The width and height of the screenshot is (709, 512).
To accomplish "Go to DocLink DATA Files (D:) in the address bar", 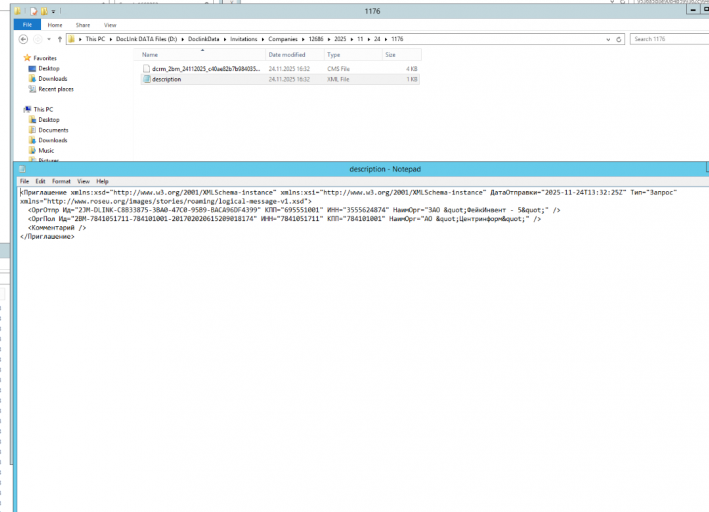I will 147,39.
